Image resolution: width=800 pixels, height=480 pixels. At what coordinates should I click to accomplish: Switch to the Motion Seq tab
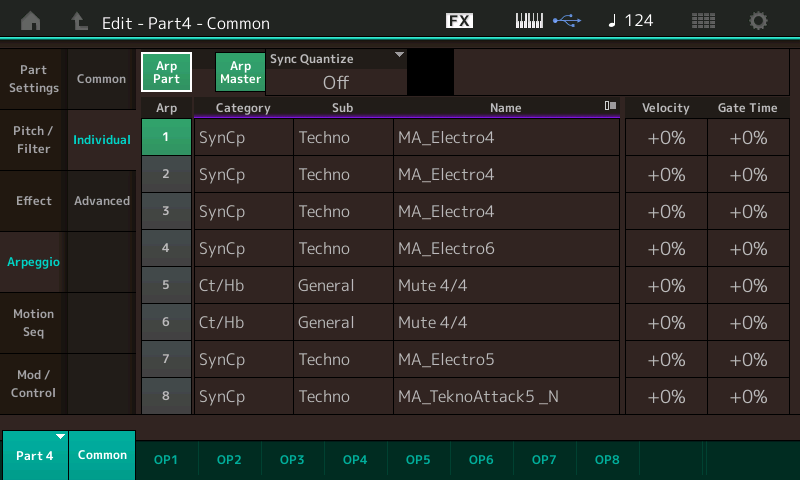coord(34,323)
